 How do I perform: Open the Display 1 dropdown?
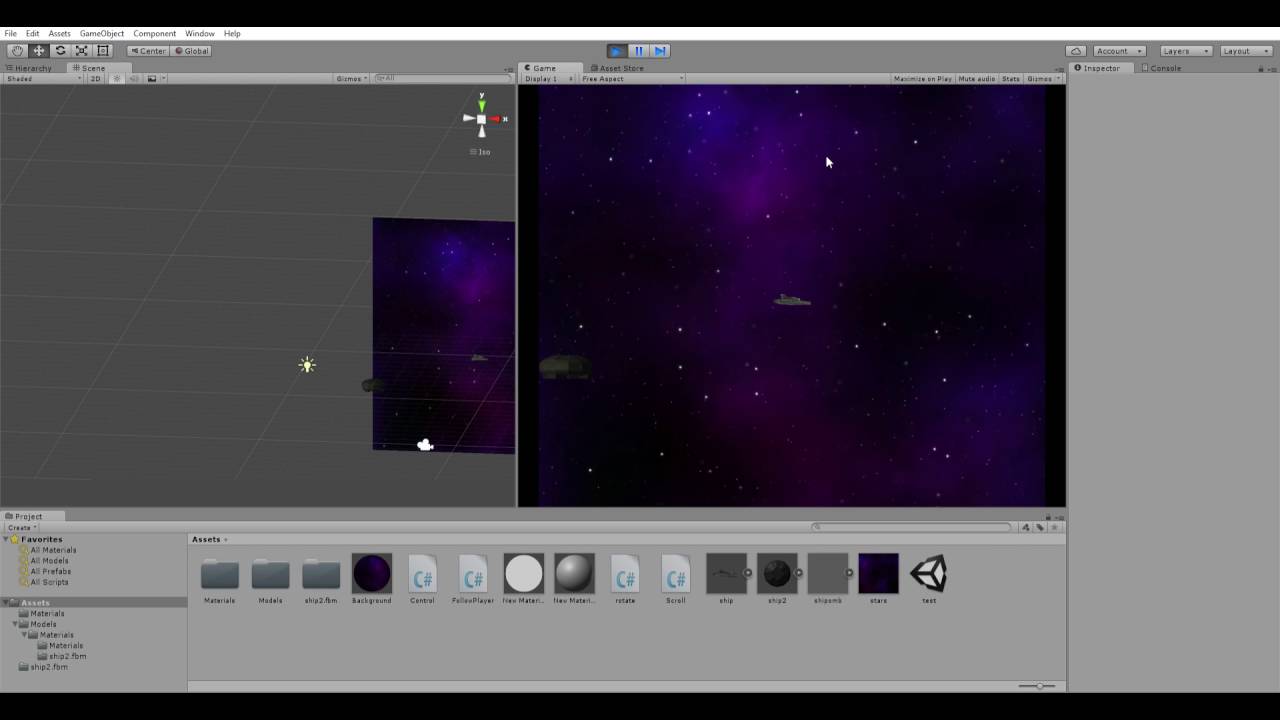[548, 78]
